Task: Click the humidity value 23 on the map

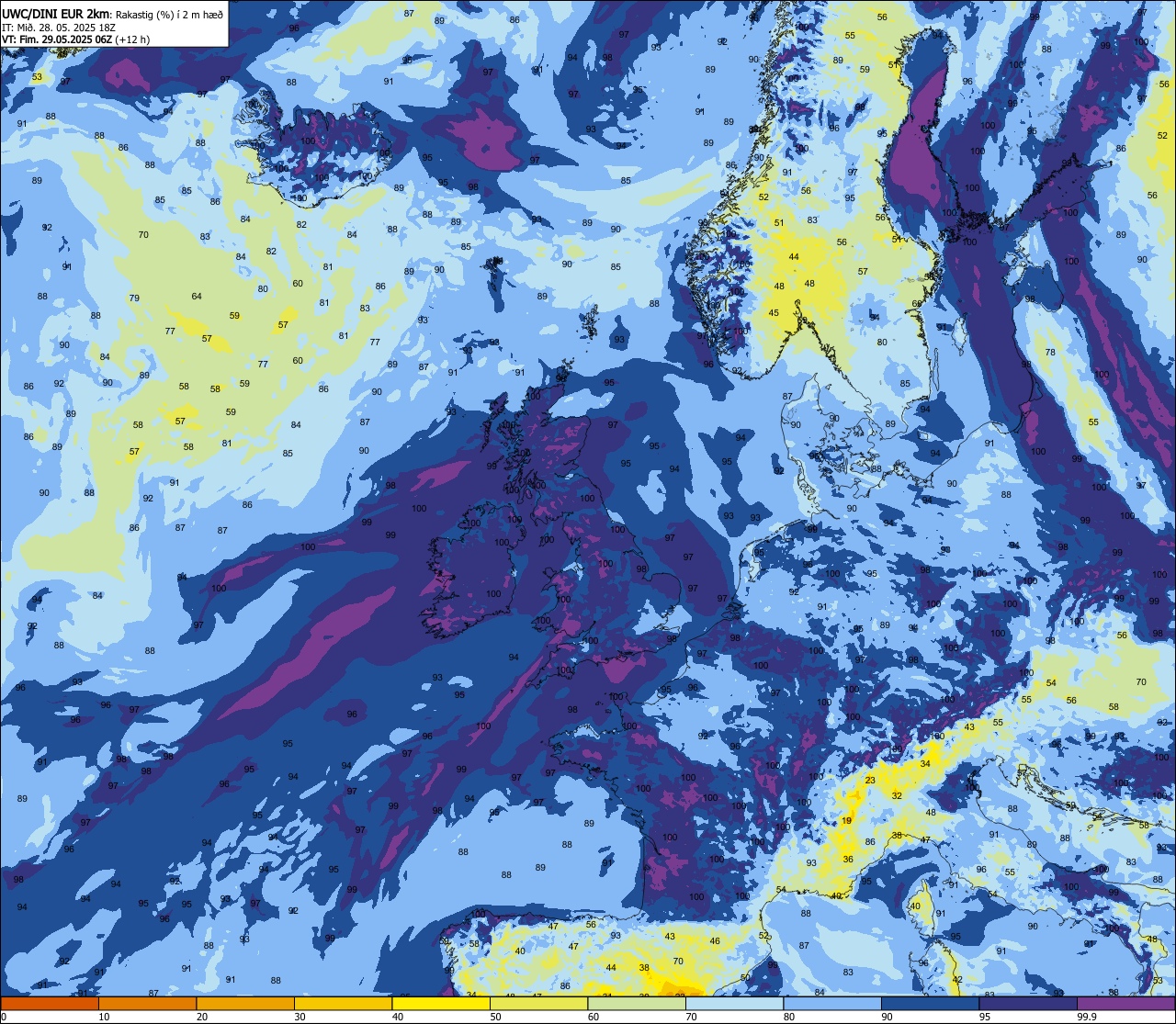Action: tap(870, 780)
